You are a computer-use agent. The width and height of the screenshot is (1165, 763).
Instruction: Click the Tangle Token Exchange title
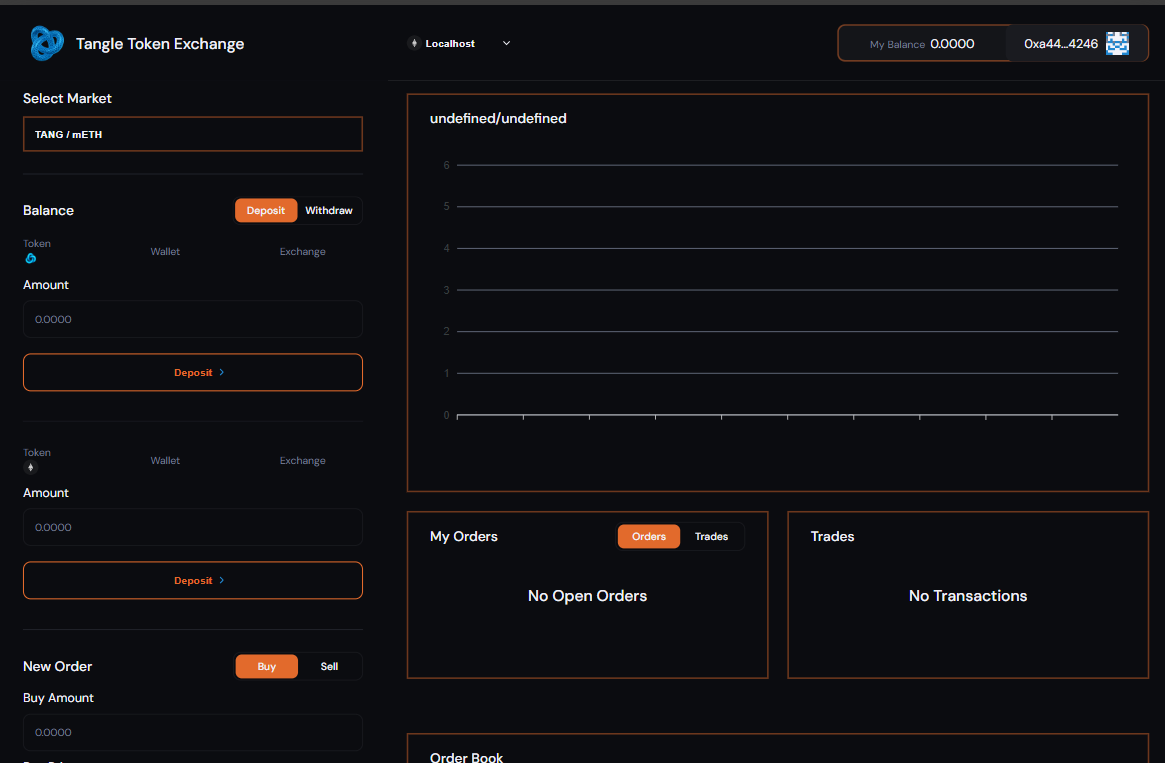[x=160, y=44]
